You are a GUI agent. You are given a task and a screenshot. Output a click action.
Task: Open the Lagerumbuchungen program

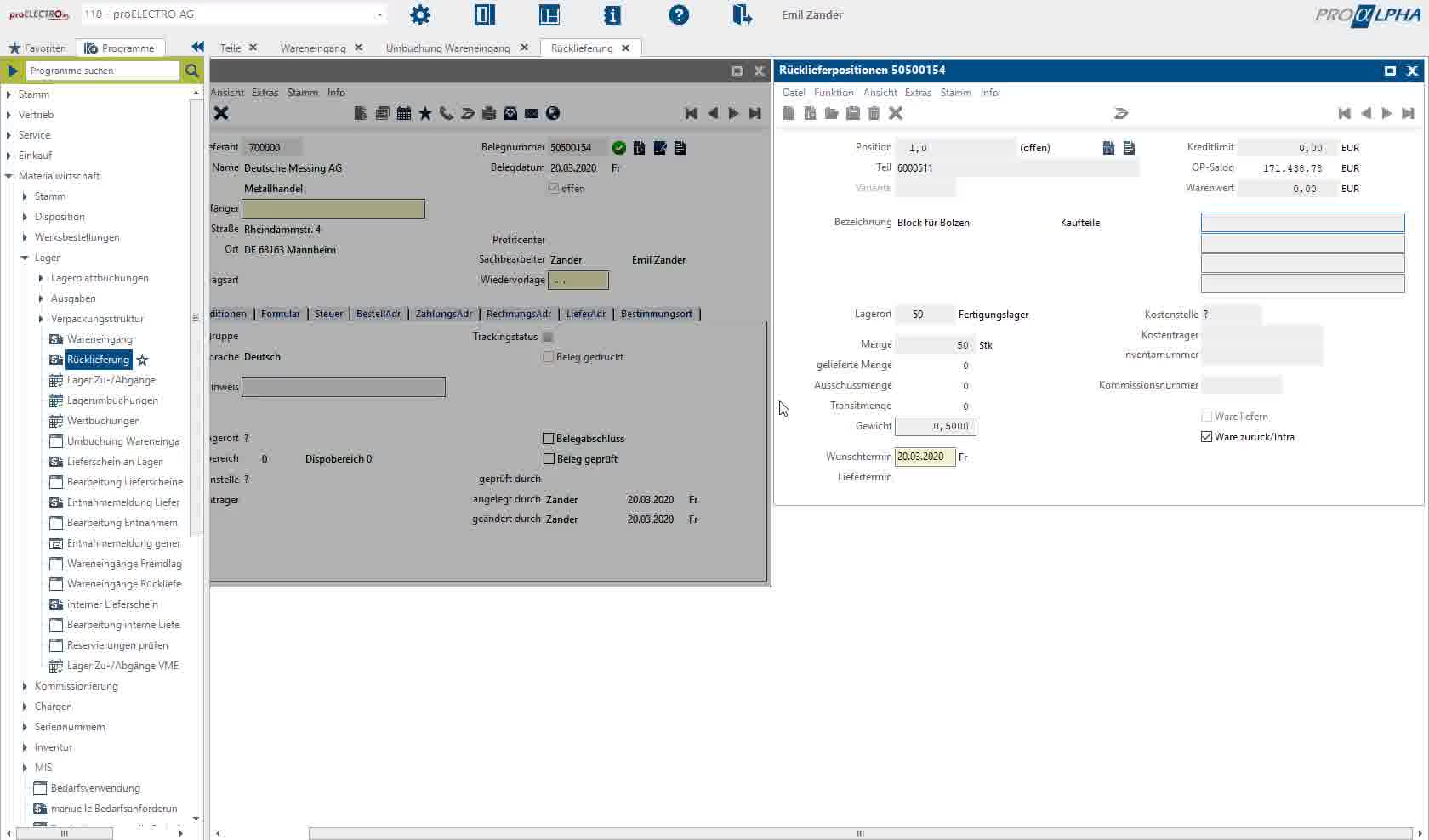[112, 400]
